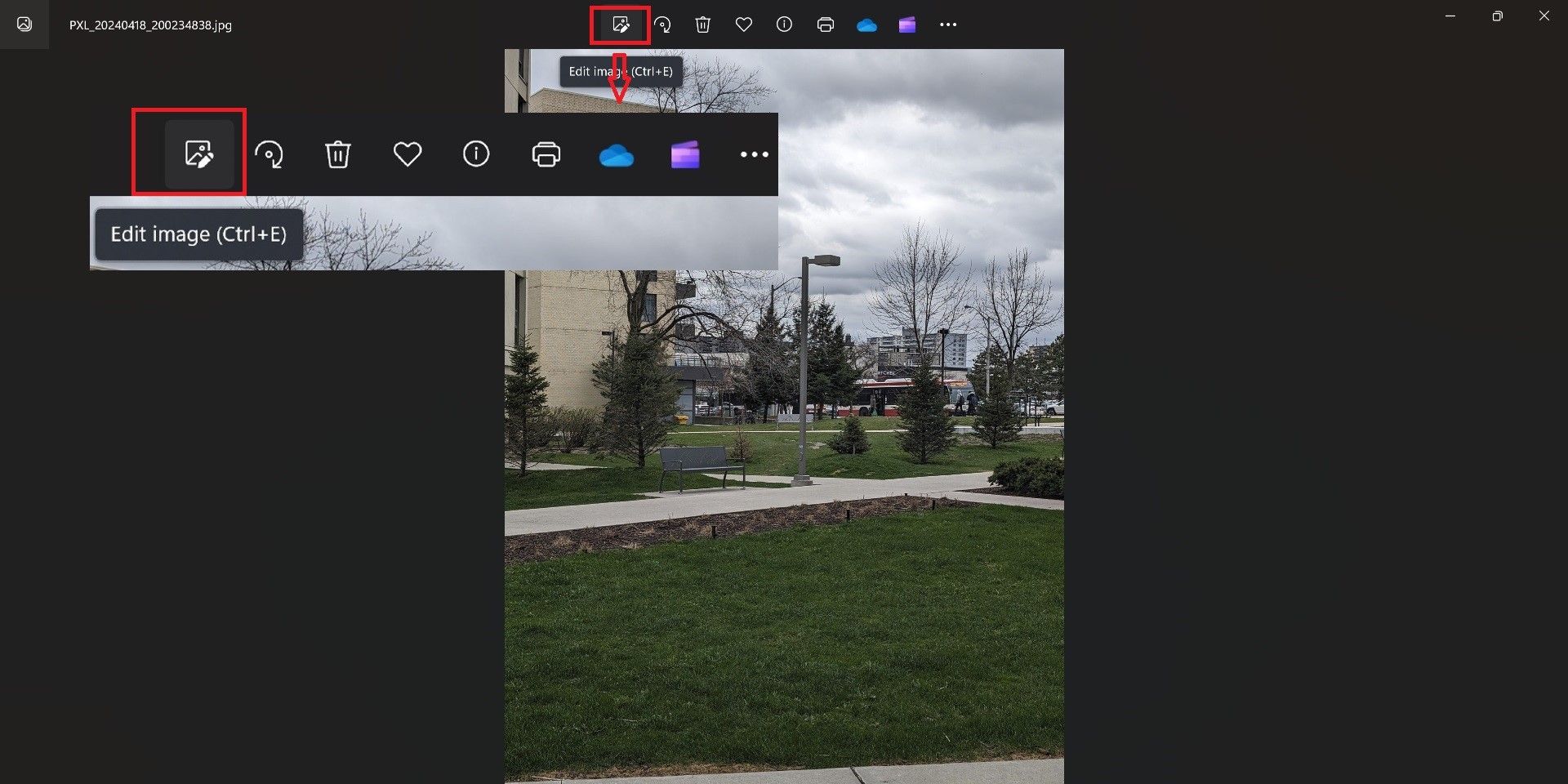1568x784 pixels.
Task: Expand the ellipsis menu in the zoomed toolbar
Action: pos(753,154)
